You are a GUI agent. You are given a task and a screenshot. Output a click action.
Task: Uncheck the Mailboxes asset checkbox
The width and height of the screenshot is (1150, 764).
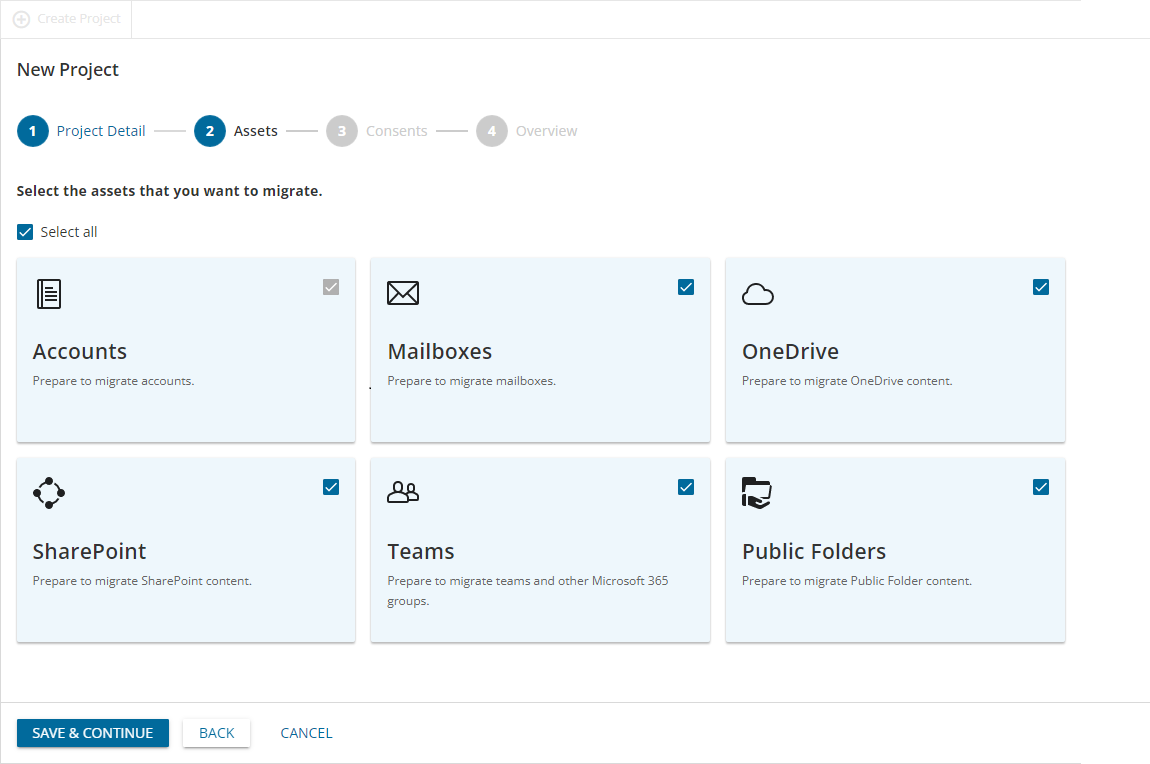point(686,287)
